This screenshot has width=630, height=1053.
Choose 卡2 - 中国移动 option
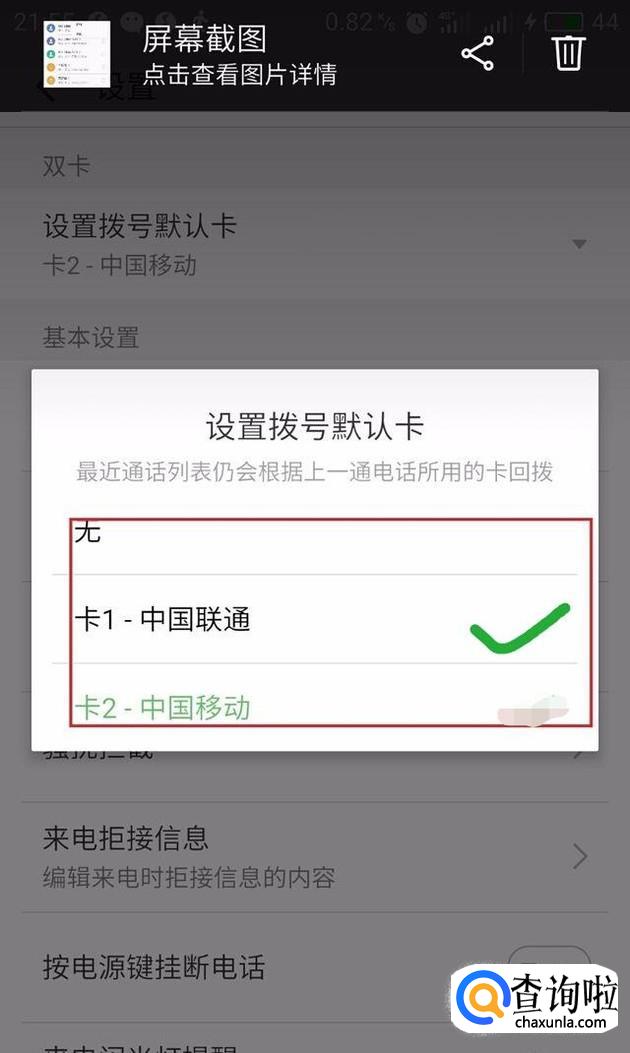[314, 707]
